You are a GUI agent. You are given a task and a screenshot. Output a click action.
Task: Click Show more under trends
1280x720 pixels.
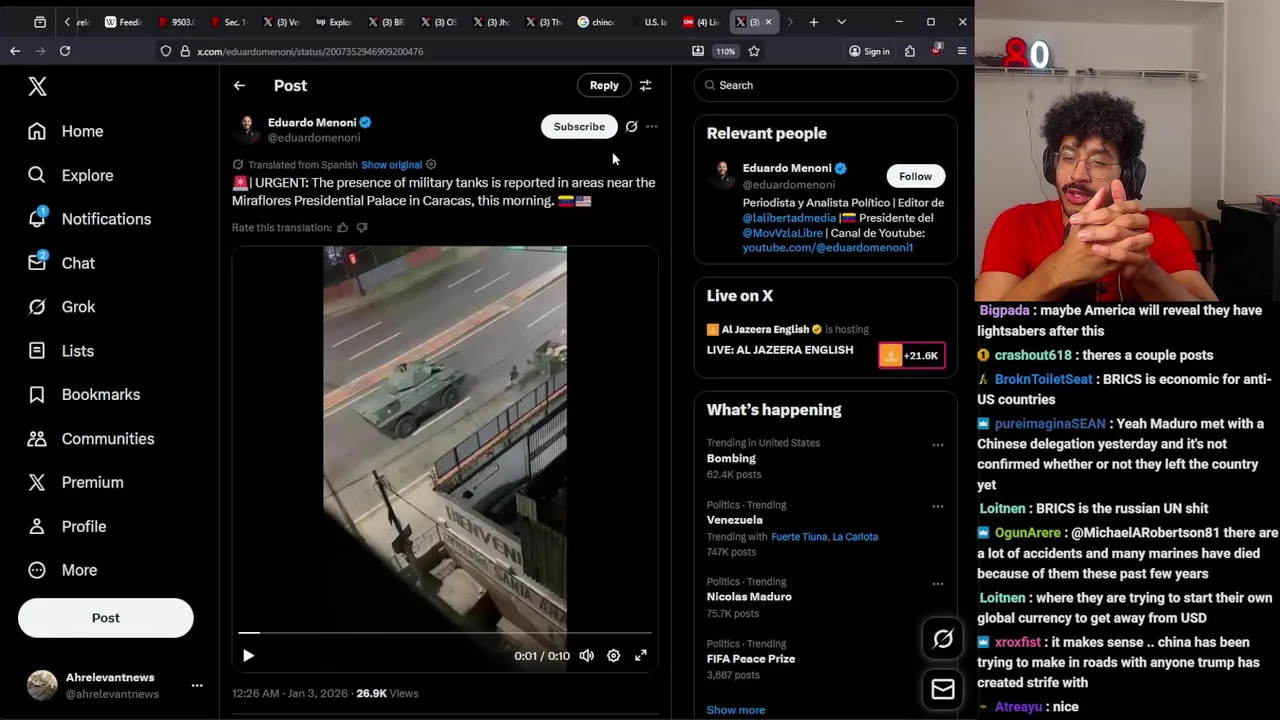[x=735, y=710]
